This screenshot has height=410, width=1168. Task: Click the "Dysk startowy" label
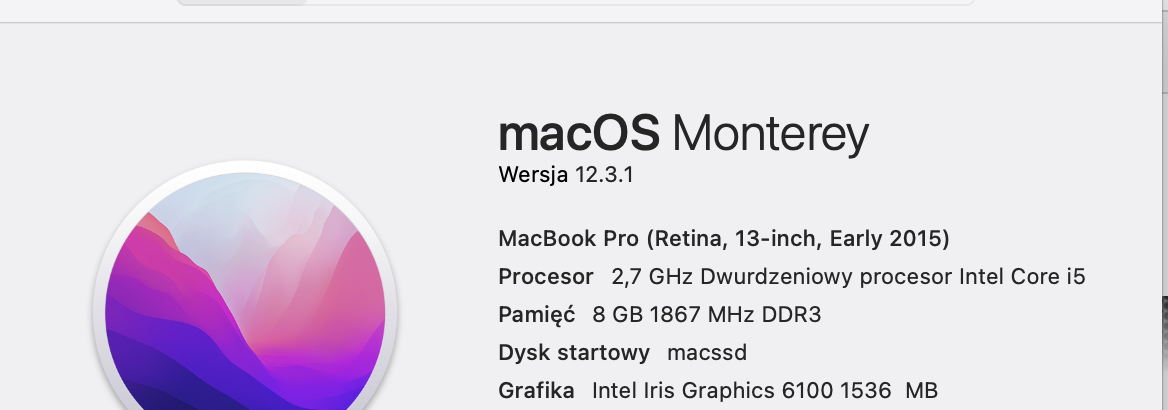coord(574,353)
